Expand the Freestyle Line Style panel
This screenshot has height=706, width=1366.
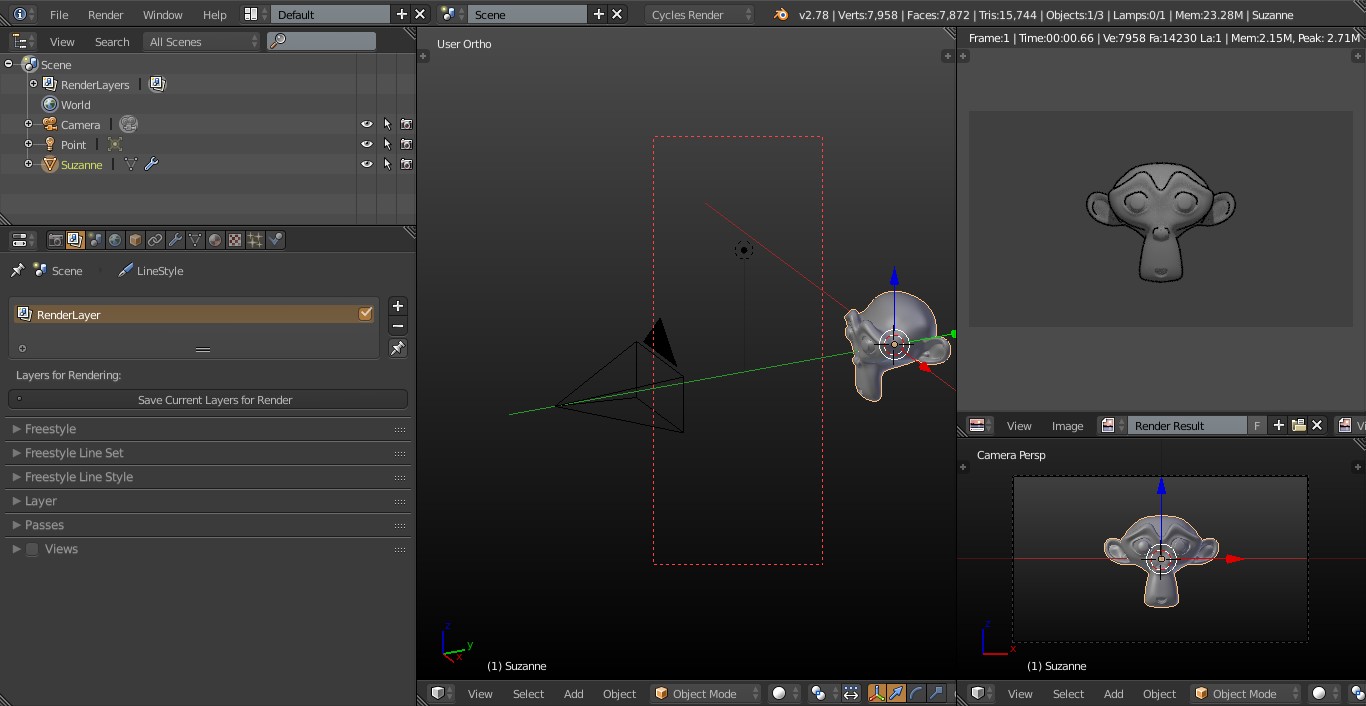click(x=79, y=477)
